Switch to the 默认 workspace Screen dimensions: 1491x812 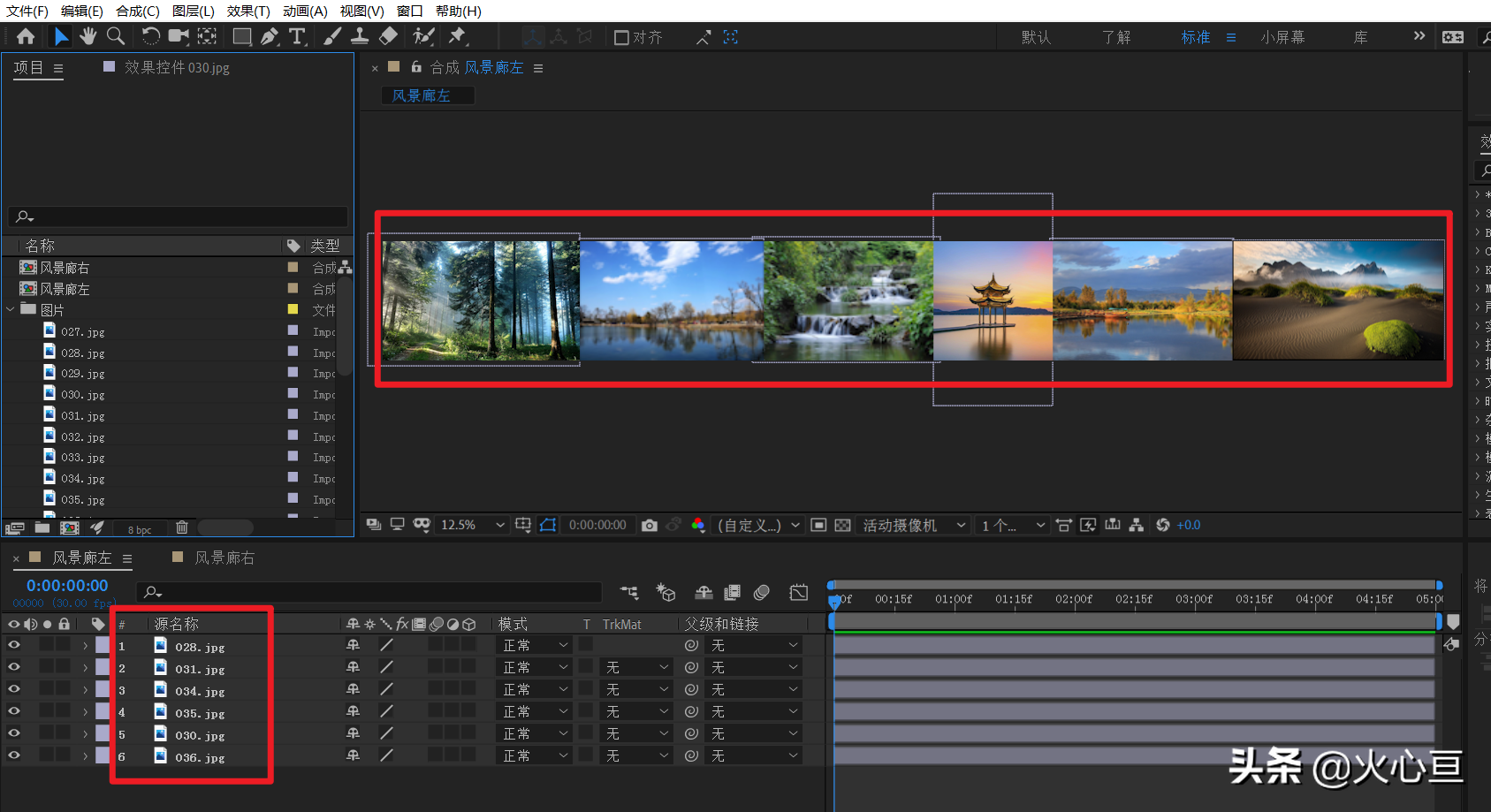(1036, 37)
